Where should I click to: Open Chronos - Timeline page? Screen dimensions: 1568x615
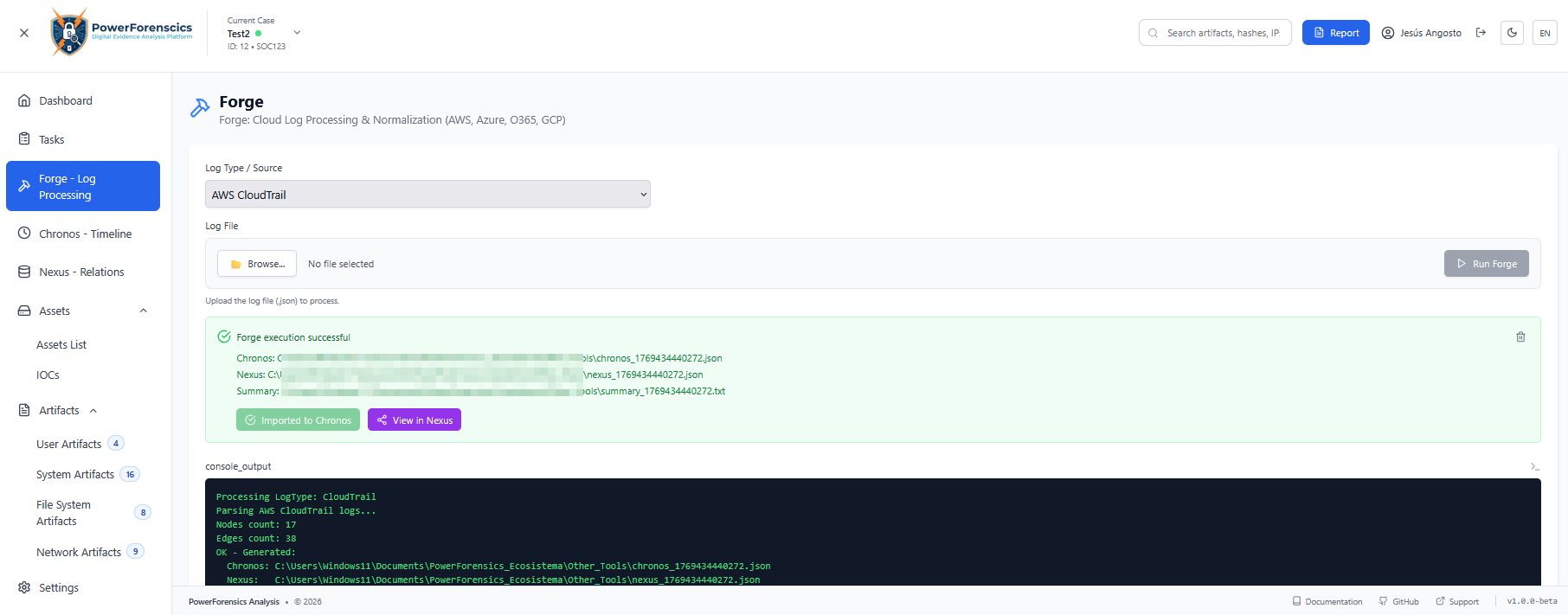(x=83, y=234)
